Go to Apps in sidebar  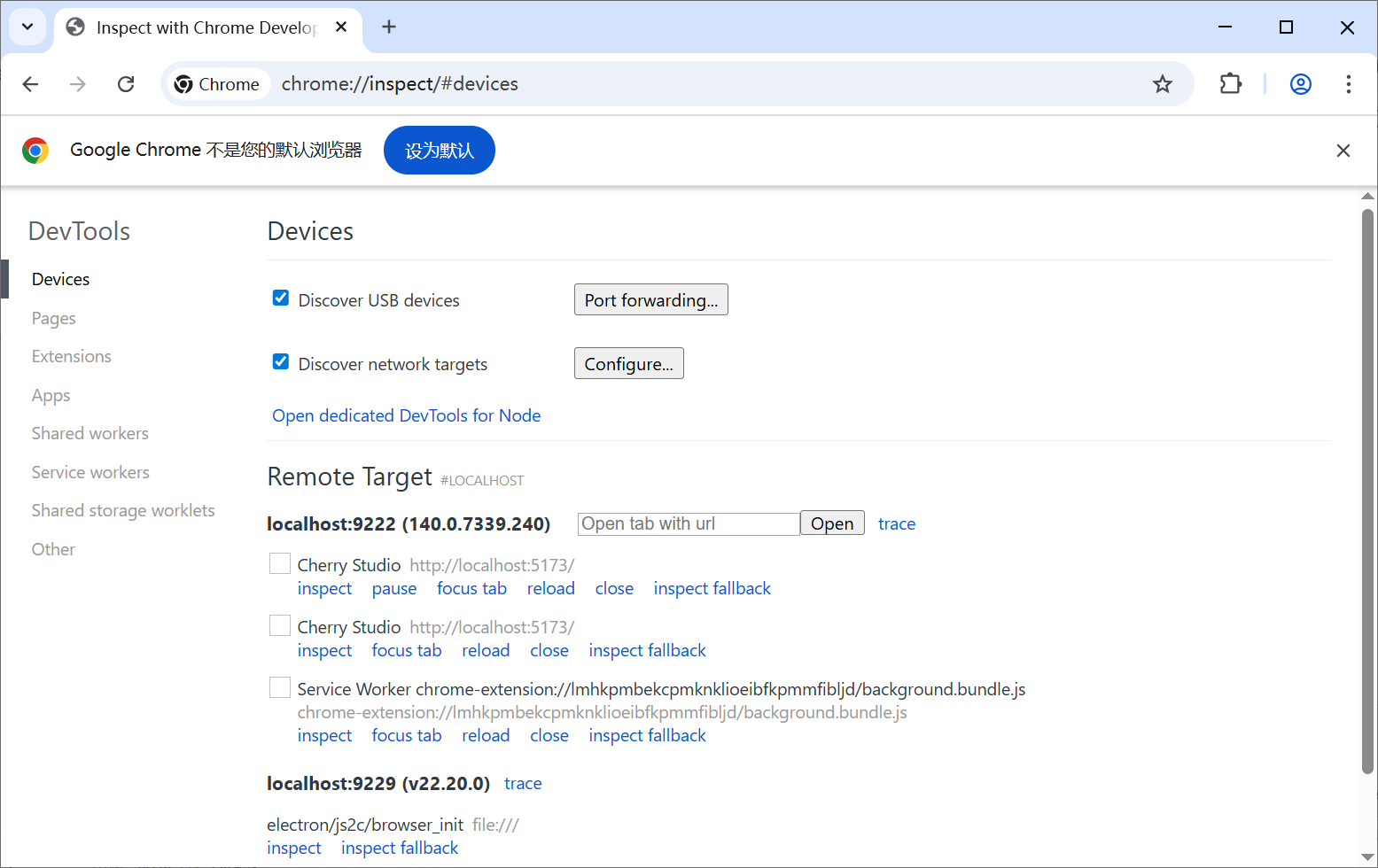coord(51,395)
